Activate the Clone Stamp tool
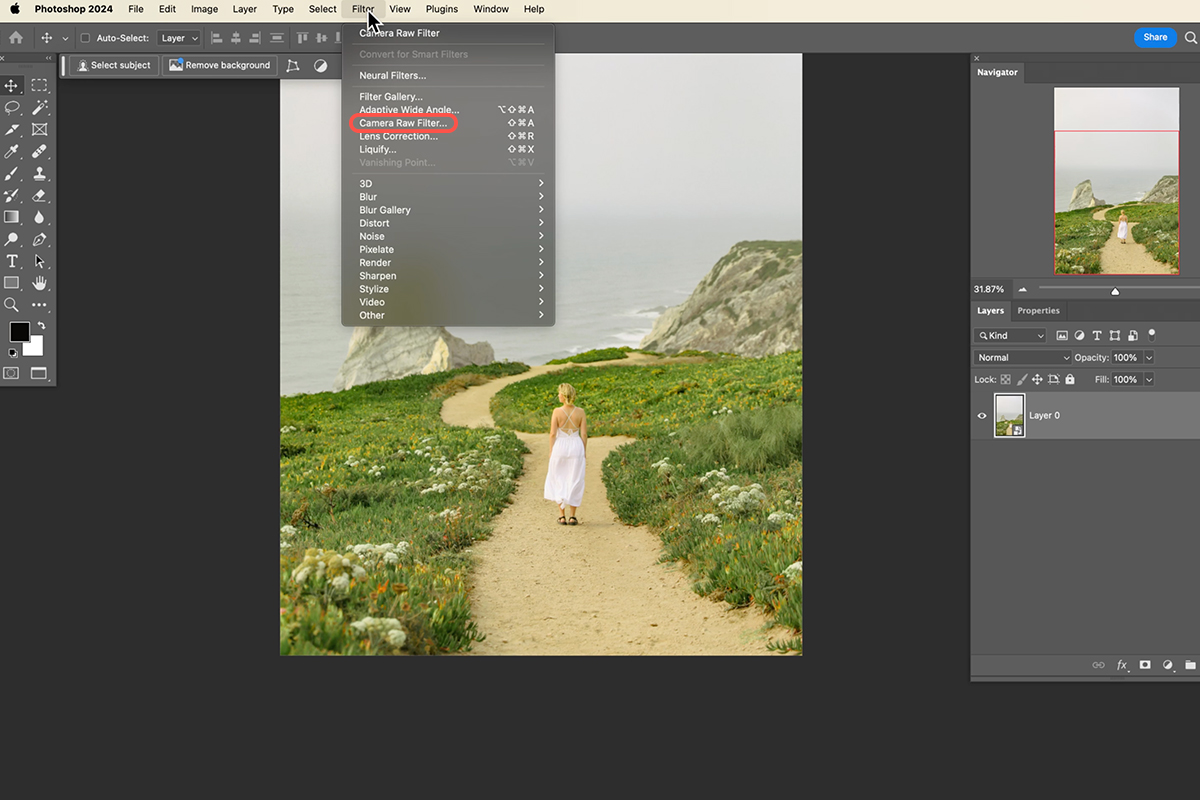1200x800 pixels. 39,174
